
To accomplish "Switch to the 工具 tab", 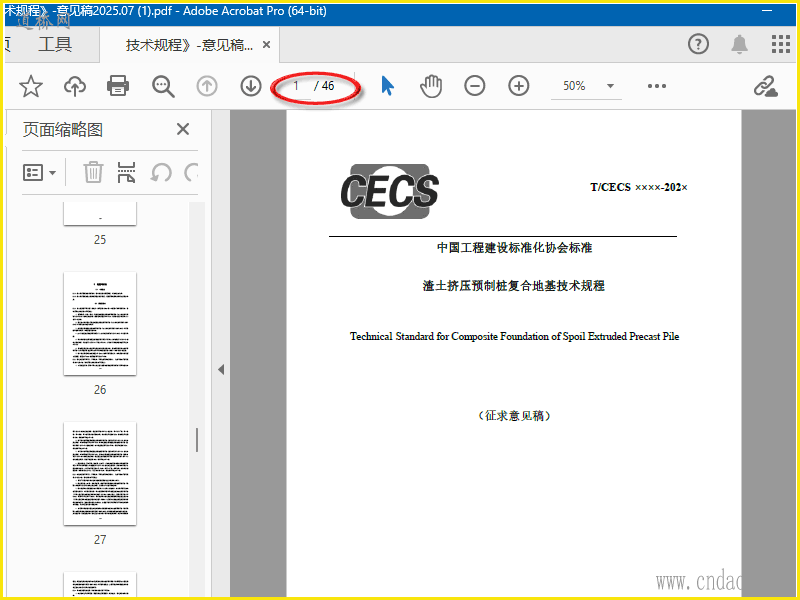I will pyautogui.click(x=55, y=44).
